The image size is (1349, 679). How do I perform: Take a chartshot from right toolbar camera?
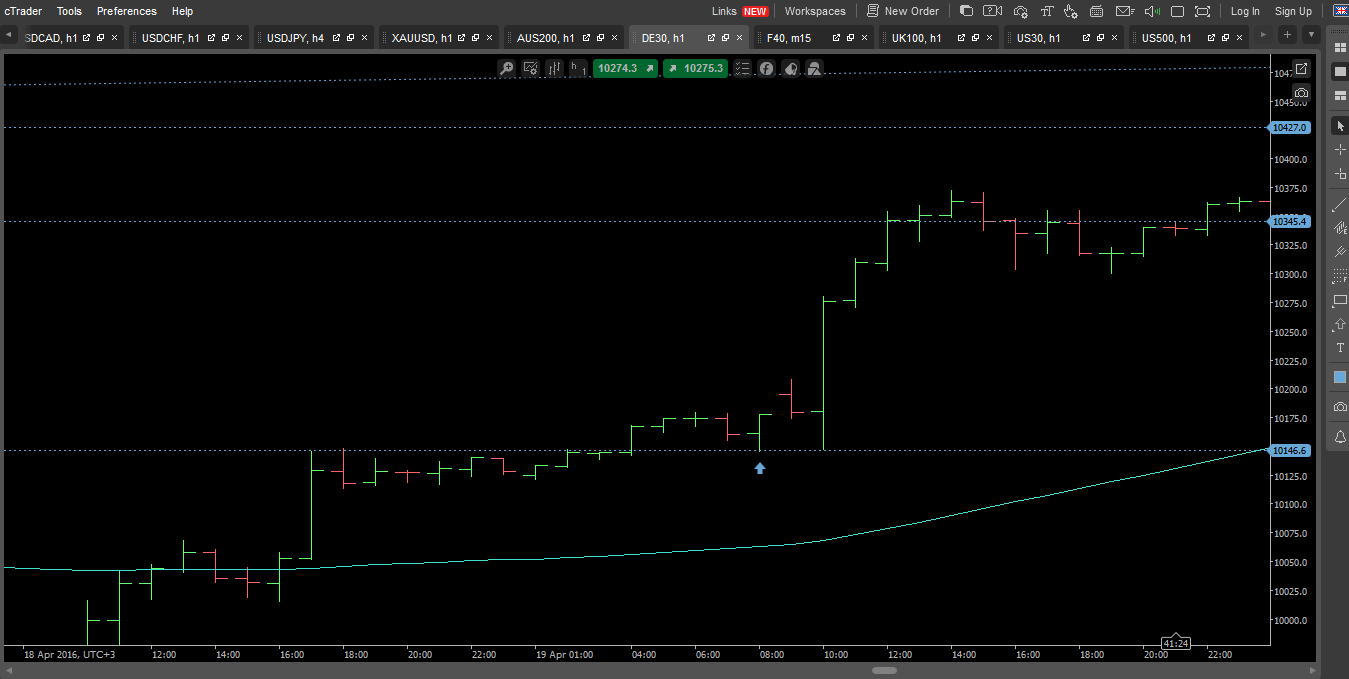(x=1340, y=407)
